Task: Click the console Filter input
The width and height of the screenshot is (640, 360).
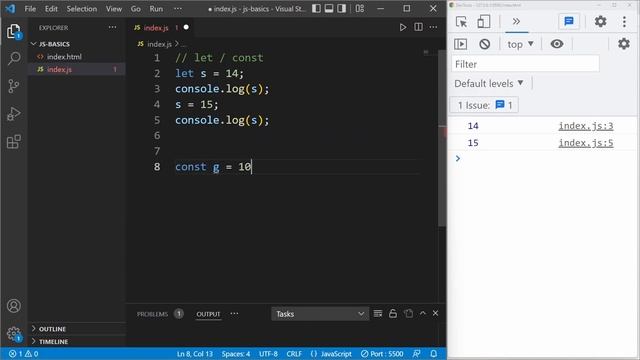Action: 525,64
